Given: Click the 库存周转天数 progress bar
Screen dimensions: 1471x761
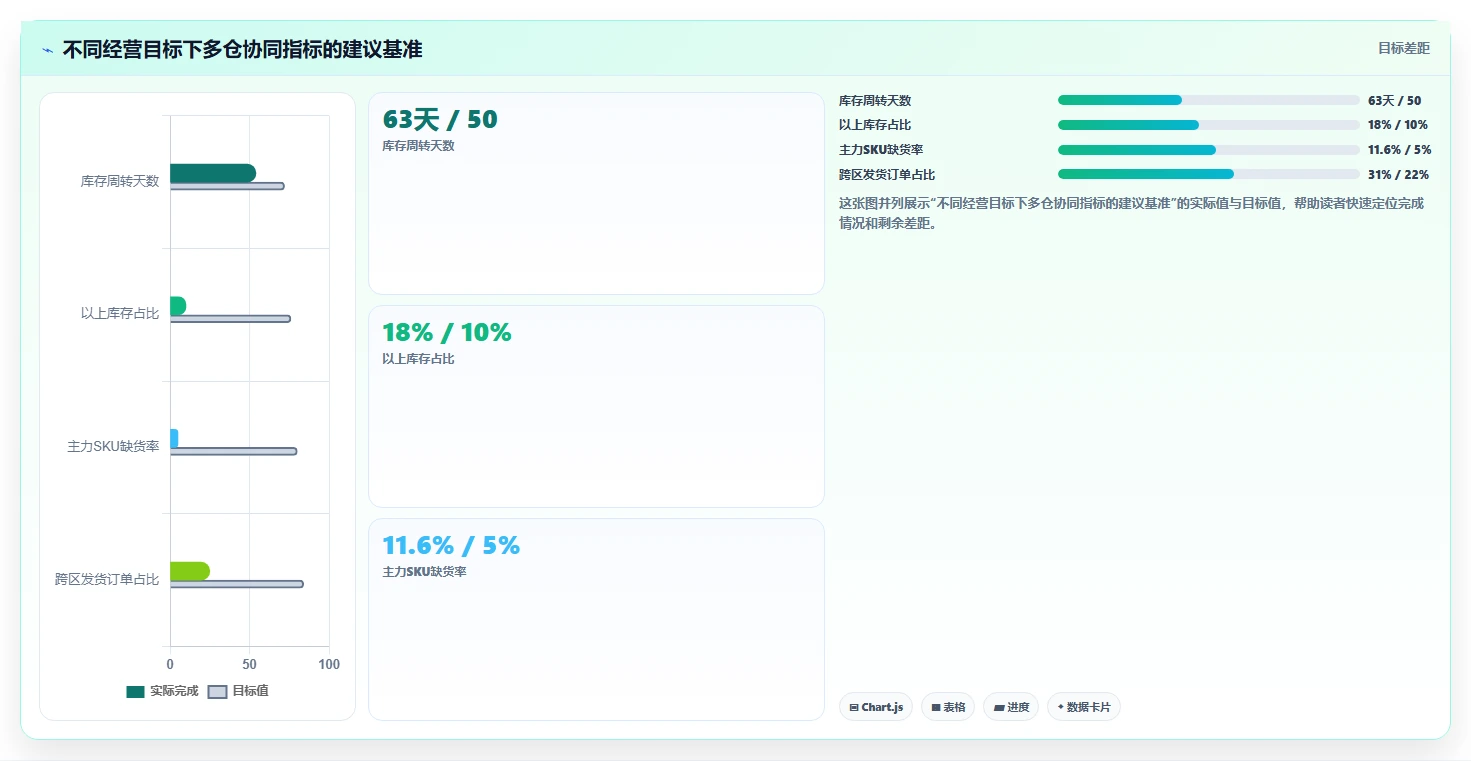Looking at the screenshot, I should (1209, 100).
